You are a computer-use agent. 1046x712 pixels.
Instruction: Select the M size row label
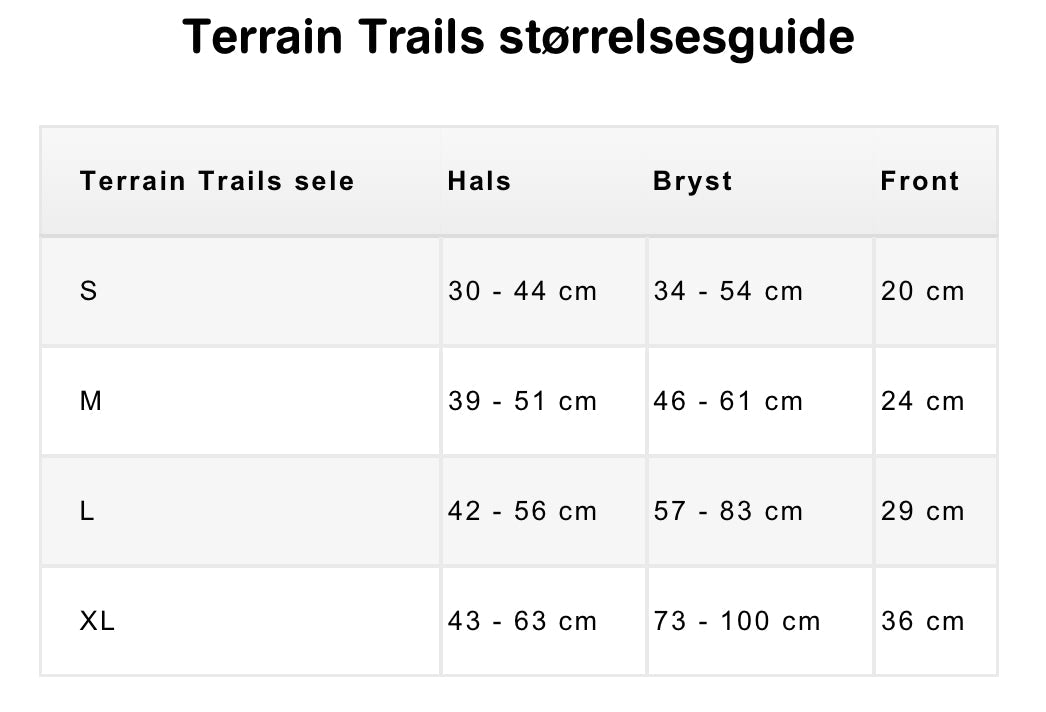91,402
